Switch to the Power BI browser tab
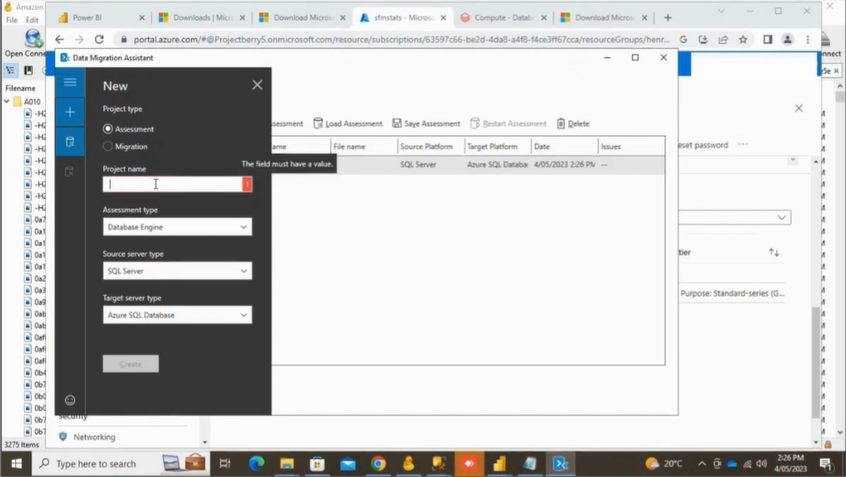The image size is (846, 477). coord(101,18)
